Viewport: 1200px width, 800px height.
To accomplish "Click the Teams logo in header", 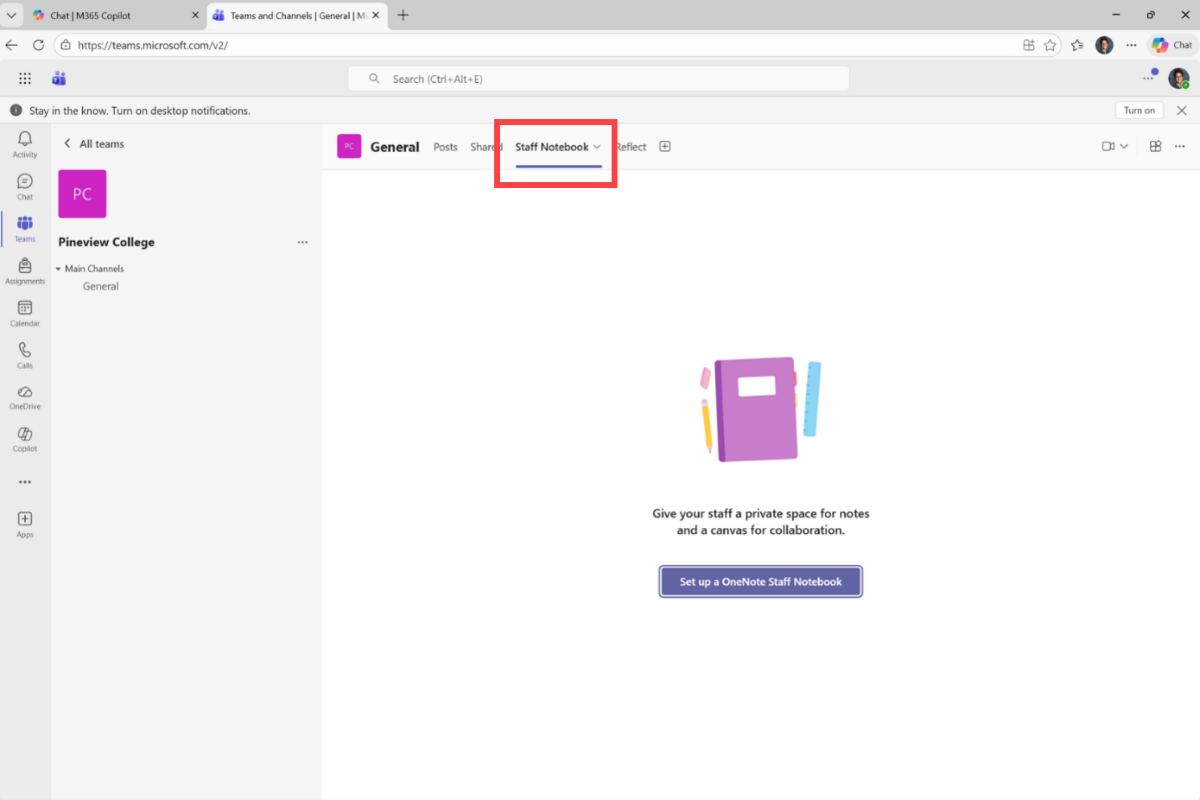I will coord(59,78).
